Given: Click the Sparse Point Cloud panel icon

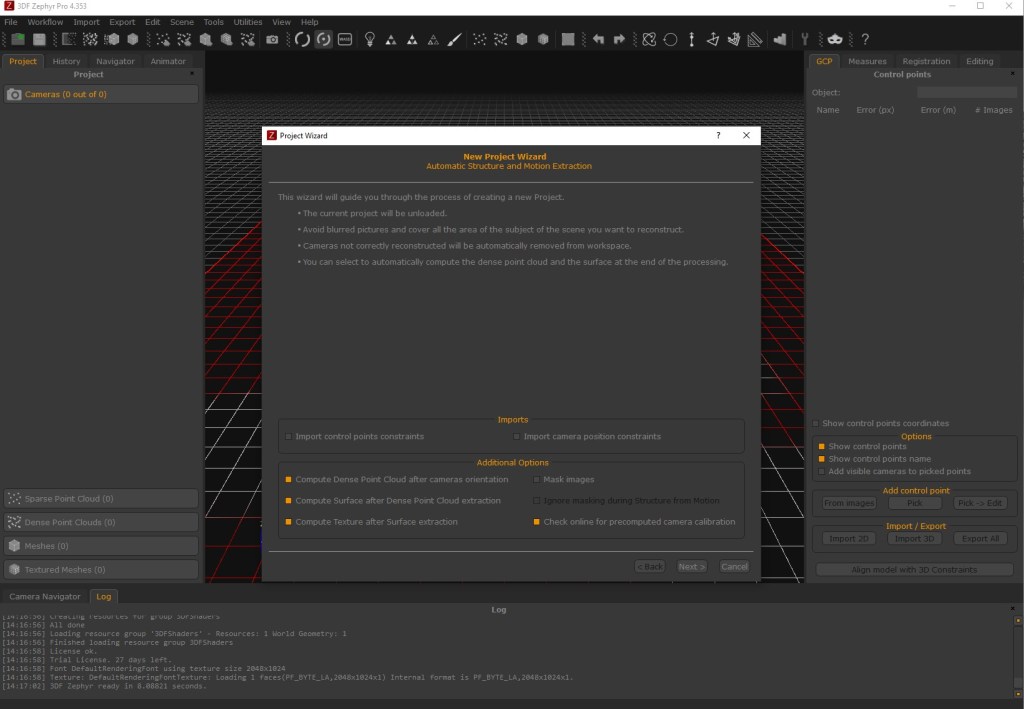Looking at the screenshot, I should 14,498.
